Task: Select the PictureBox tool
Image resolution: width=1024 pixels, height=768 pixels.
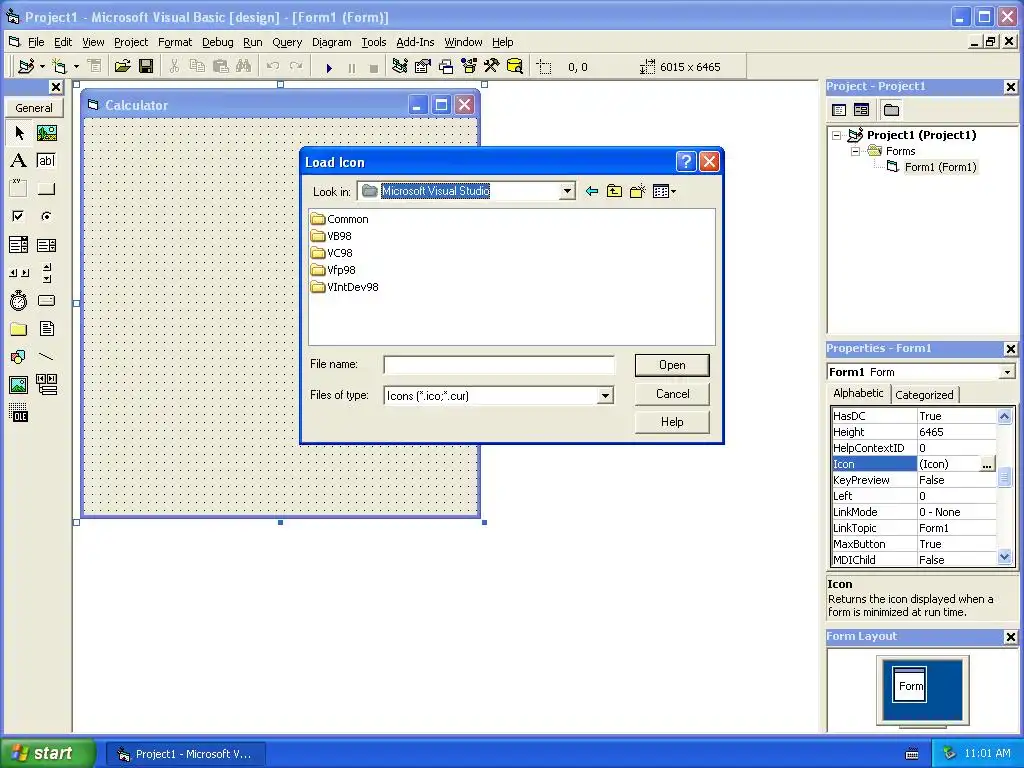Action: pyautogui.click(x=46, y=133)
